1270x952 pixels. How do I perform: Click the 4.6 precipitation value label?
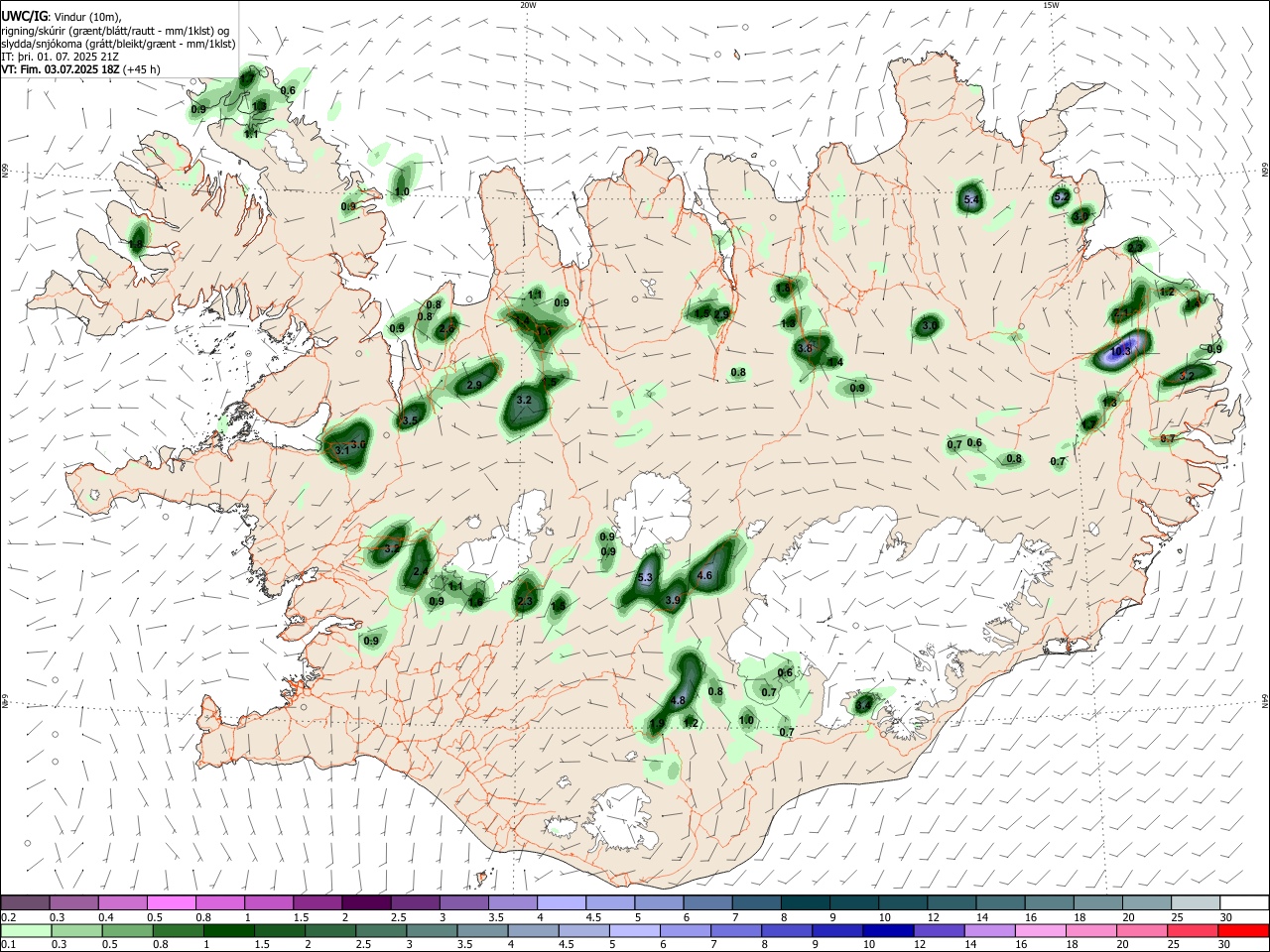(705, 575)
